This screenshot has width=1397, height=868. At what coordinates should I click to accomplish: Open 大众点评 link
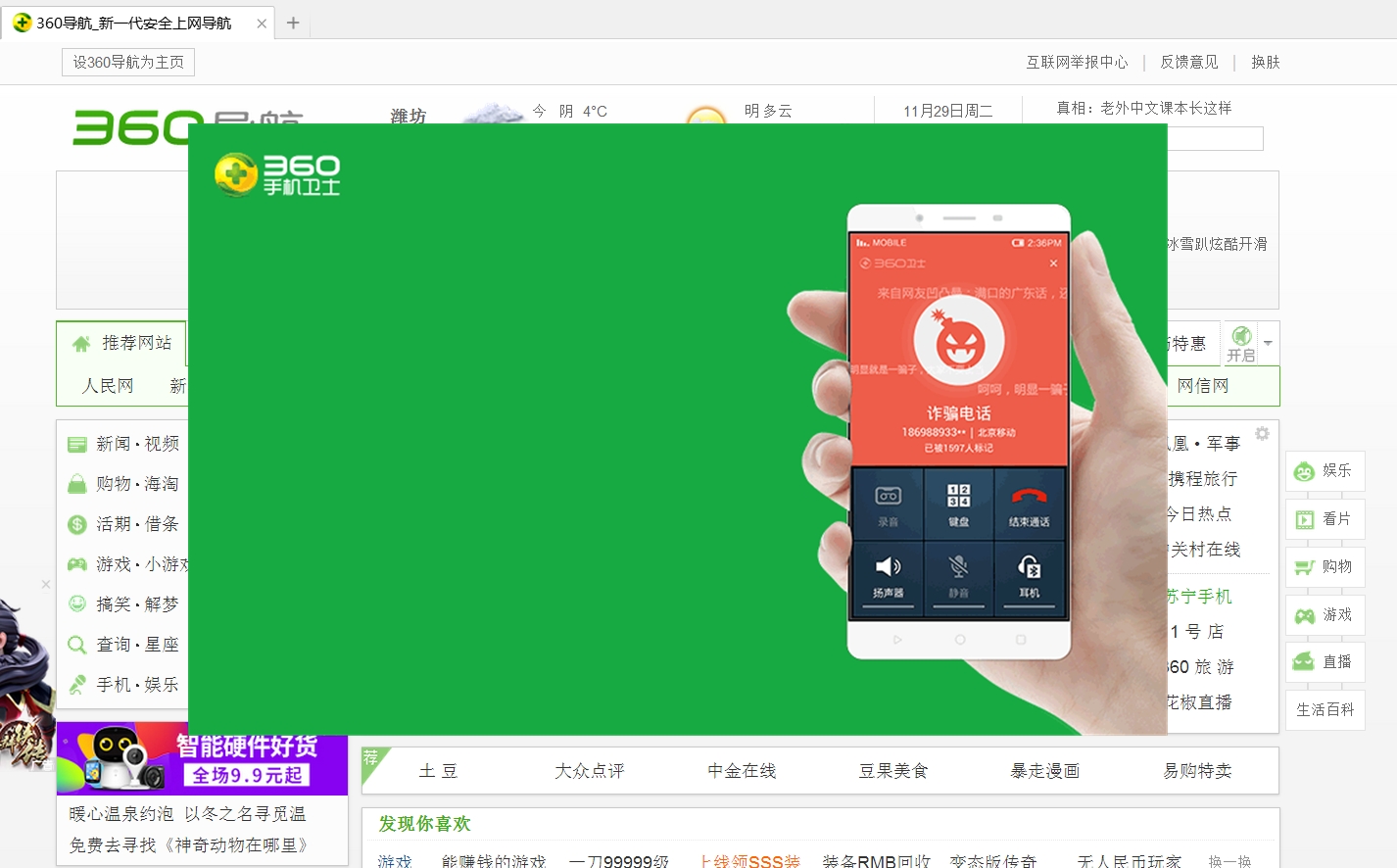tap(590, 771)
